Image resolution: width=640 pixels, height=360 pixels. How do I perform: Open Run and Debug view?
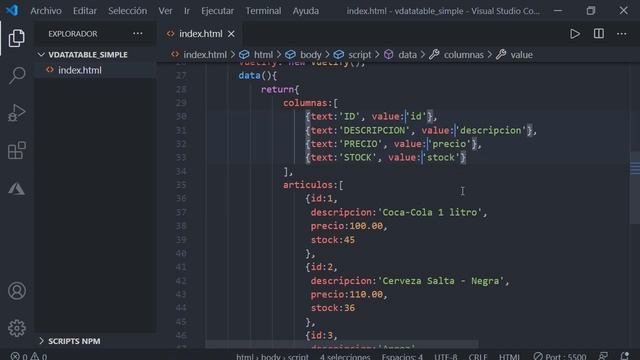[17, 113]
